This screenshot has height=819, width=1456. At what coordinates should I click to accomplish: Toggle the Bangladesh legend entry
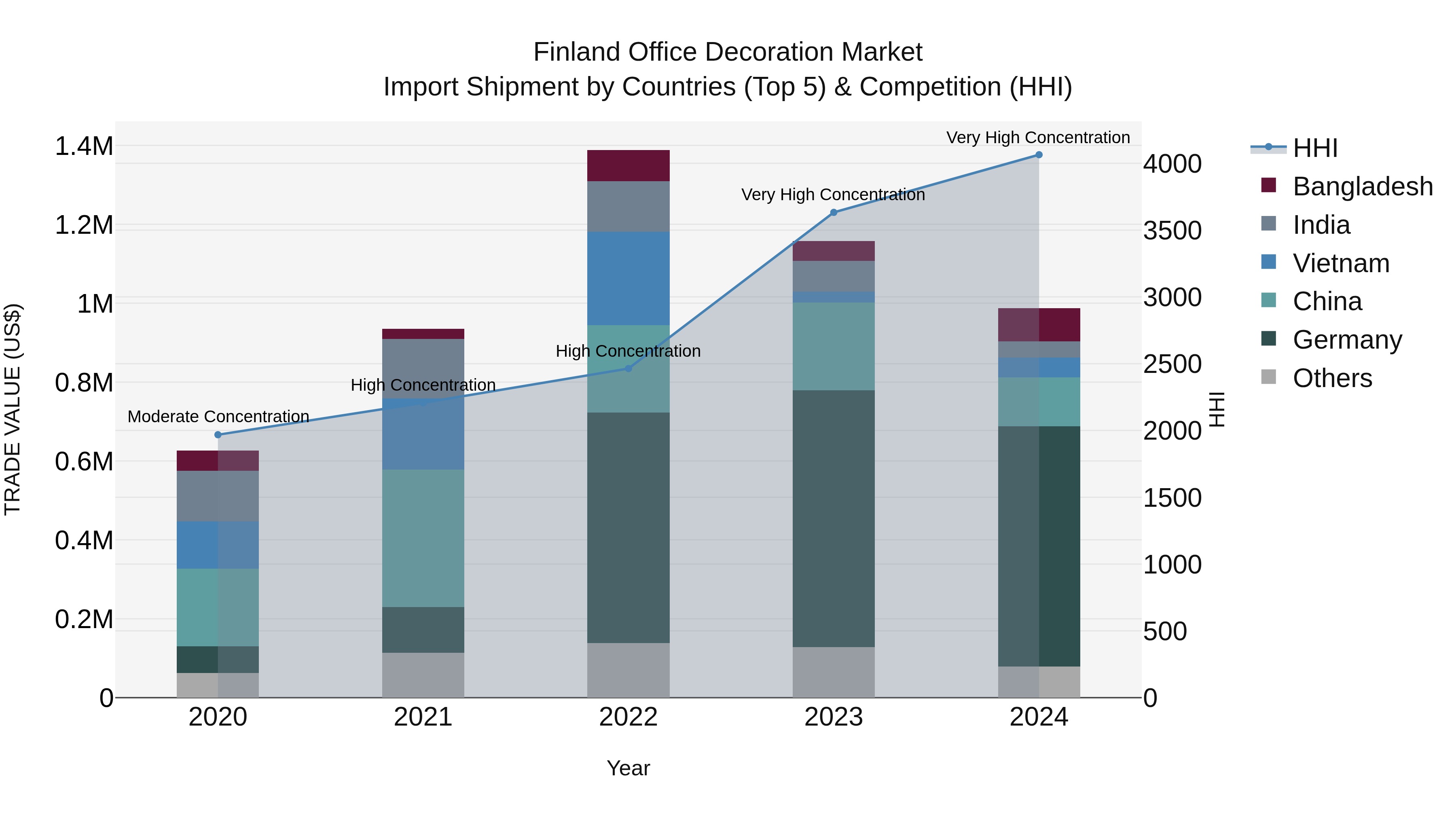click(x=1346, y=186)
